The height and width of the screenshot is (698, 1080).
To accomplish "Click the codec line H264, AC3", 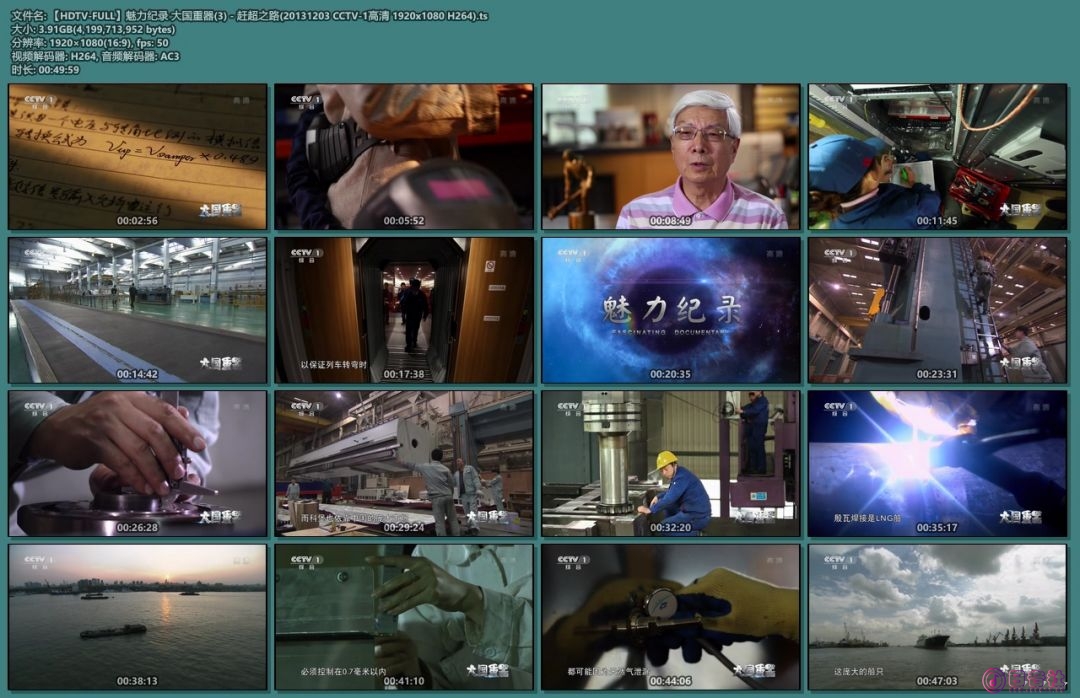I will coord(95,57).
